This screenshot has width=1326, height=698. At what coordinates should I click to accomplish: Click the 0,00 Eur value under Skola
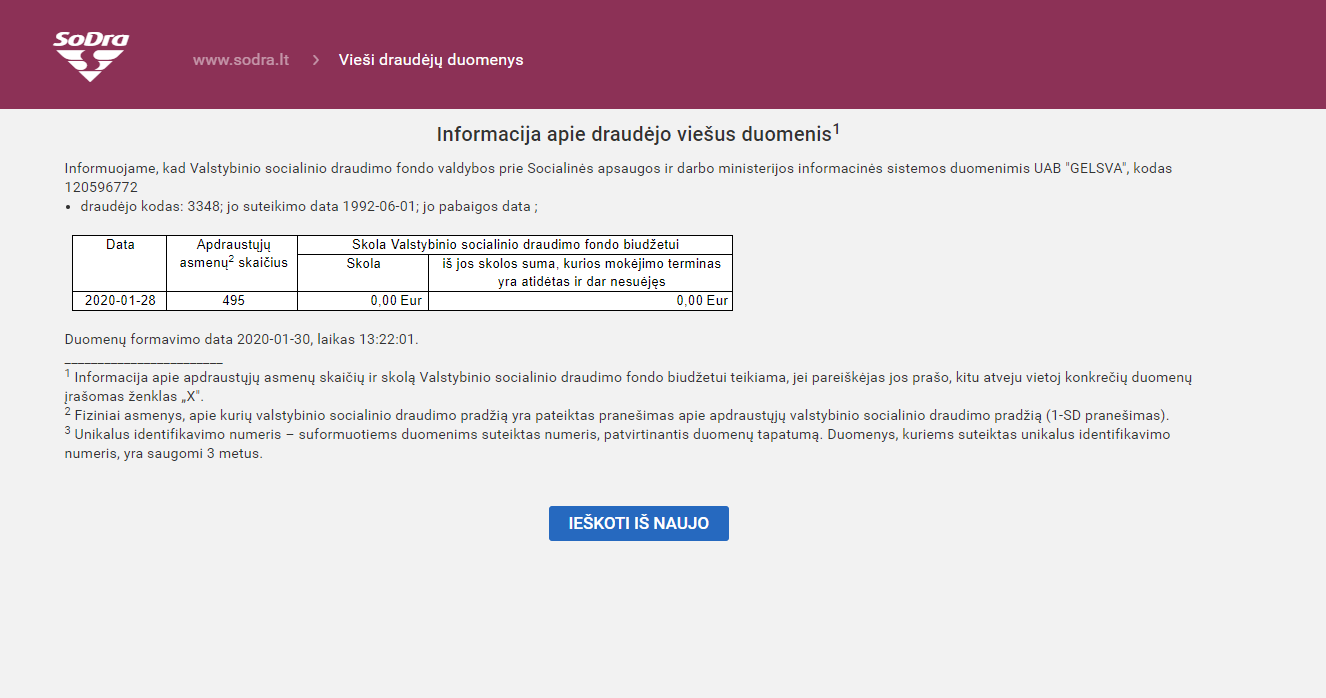coord(396,301)
